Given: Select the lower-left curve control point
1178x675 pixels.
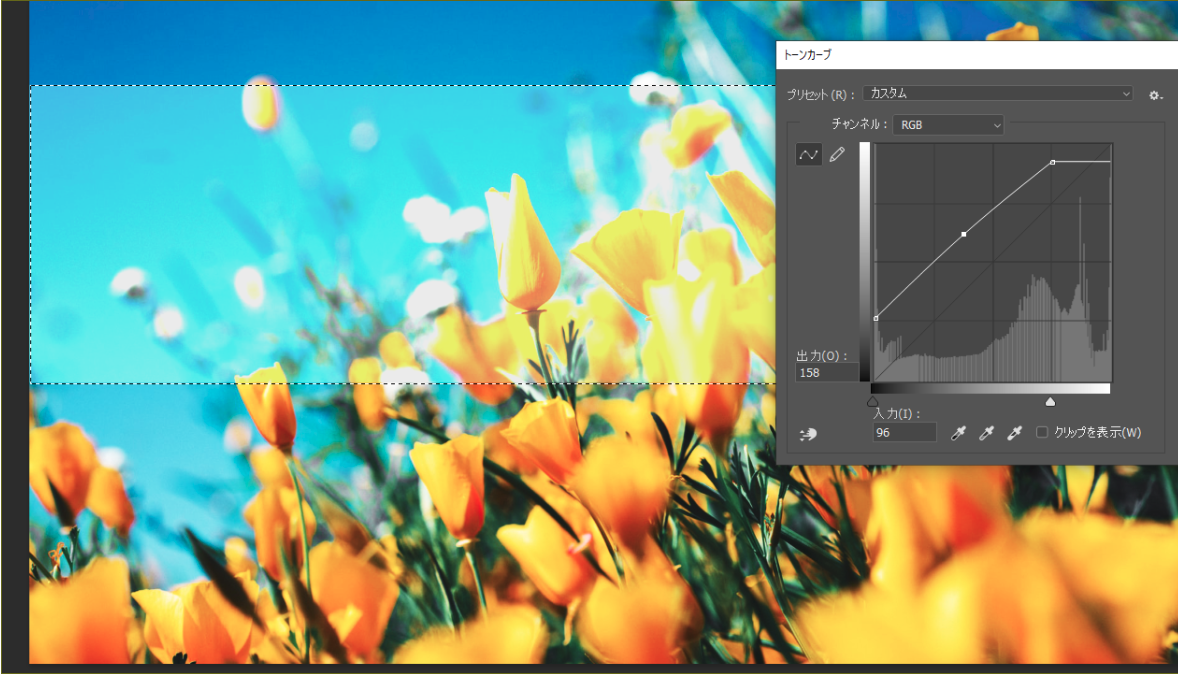Looking at the screenshot, I should point(876,319).
